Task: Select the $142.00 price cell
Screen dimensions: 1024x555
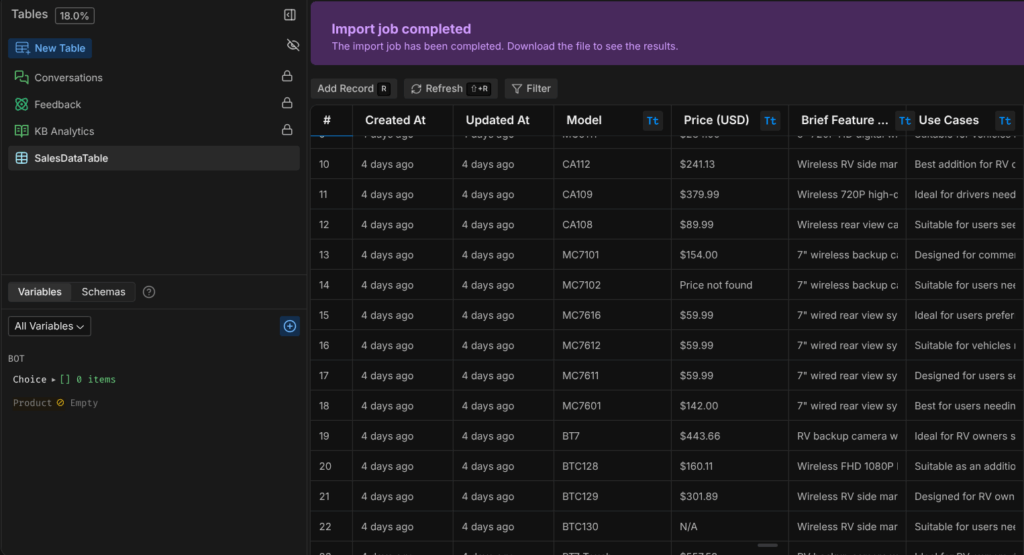Action: [x=729, y=405]
